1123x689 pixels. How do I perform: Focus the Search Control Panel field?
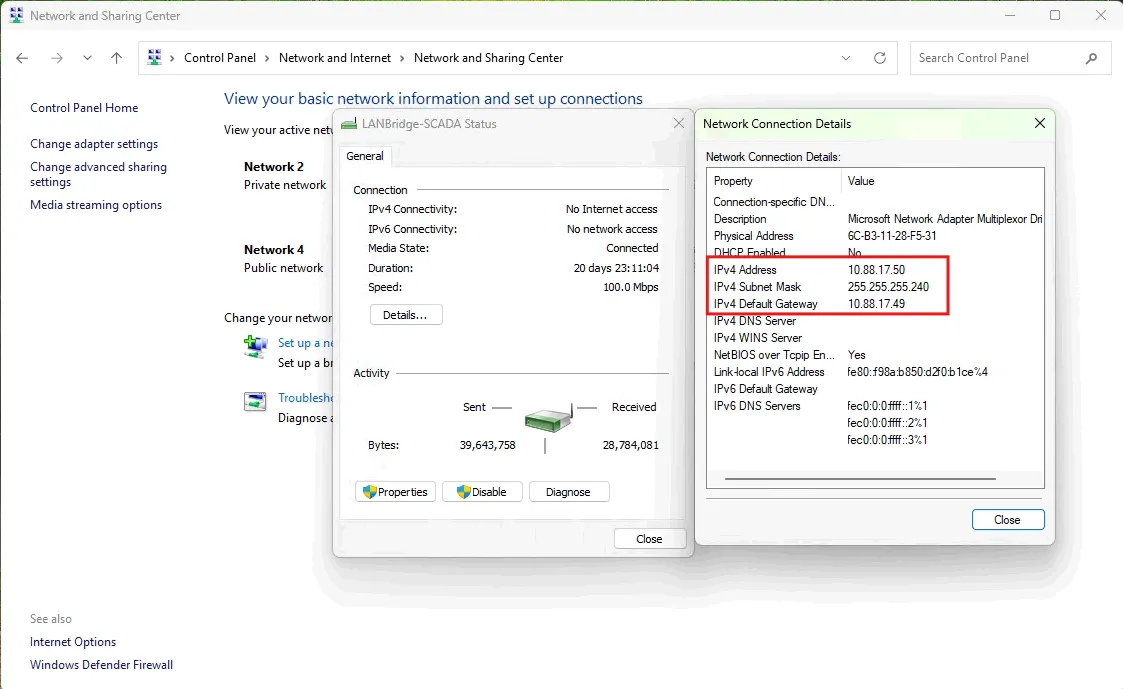point(1010,58)
